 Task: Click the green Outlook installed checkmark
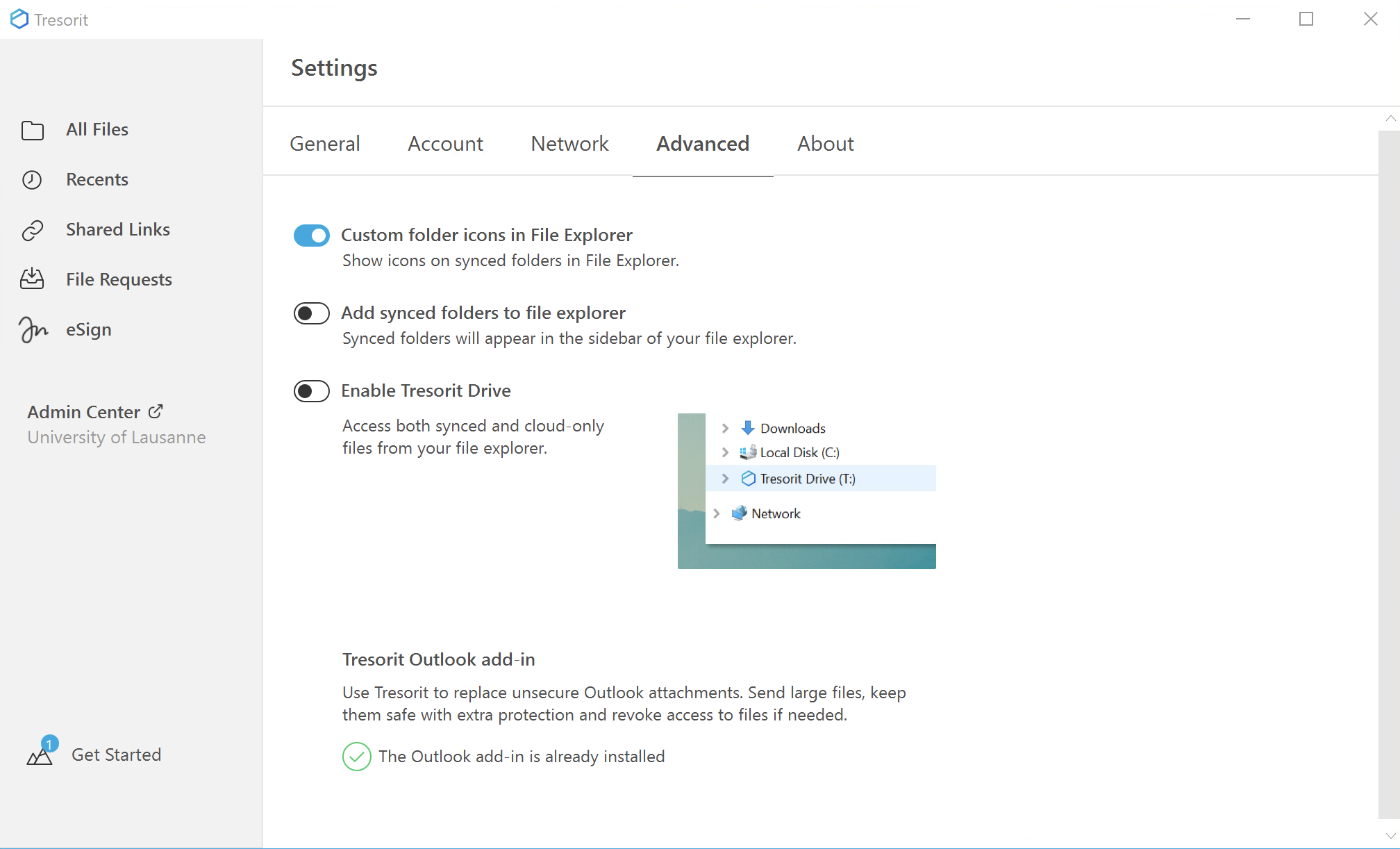356,757
